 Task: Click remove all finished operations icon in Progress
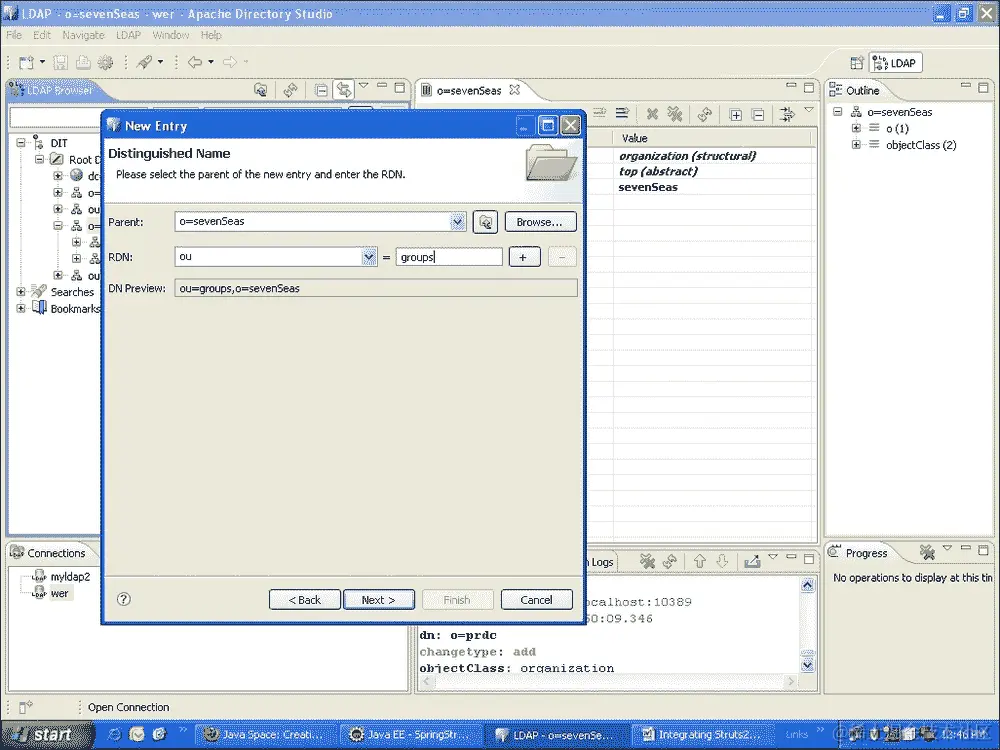tap(927, 552)
